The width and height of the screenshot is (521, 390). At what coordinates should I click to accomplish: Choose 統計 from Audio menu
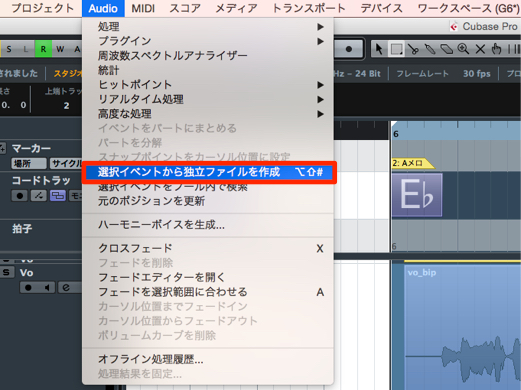208,70
